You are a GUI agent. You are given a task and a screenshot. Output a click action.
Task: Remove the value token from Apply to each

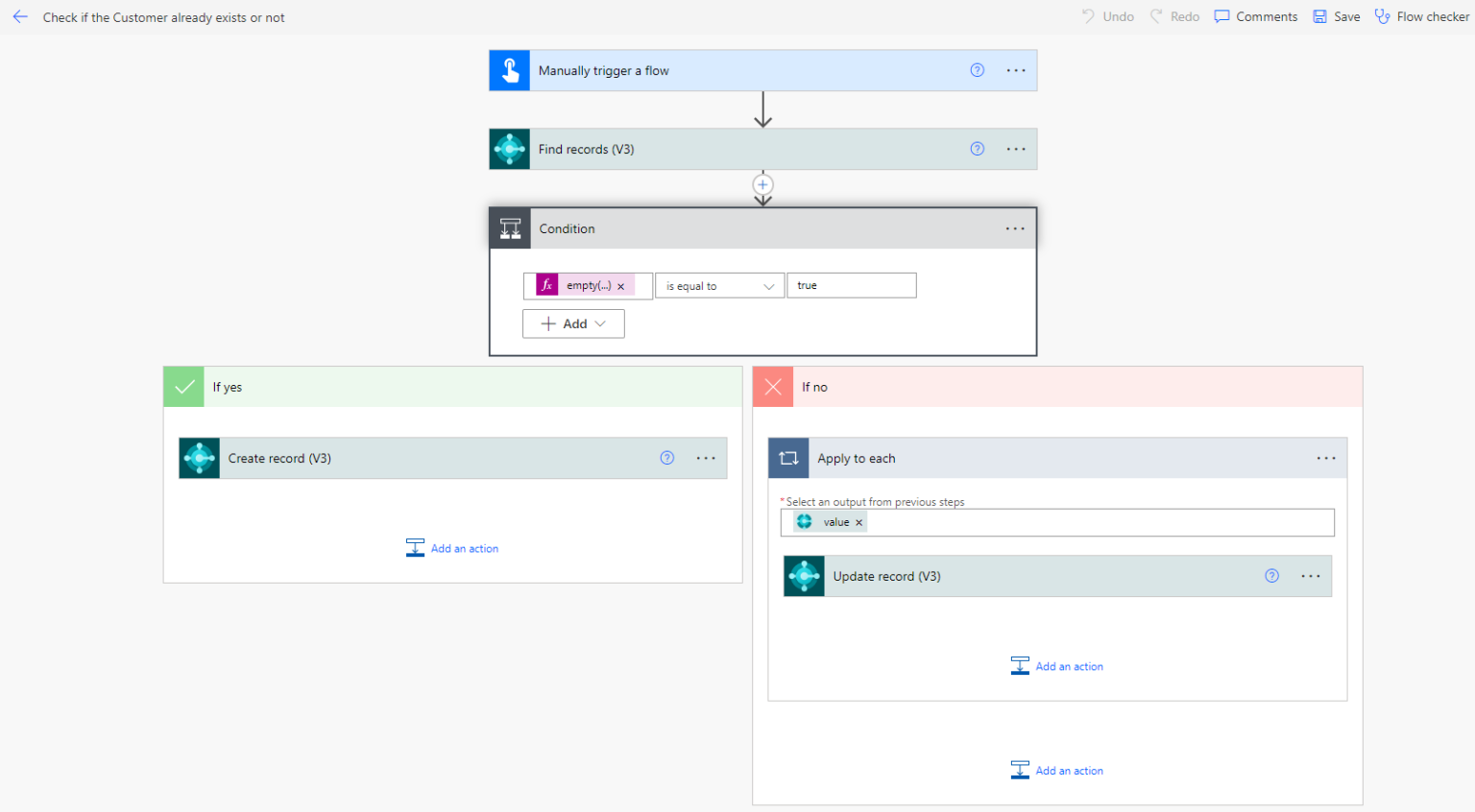point(858,521)
